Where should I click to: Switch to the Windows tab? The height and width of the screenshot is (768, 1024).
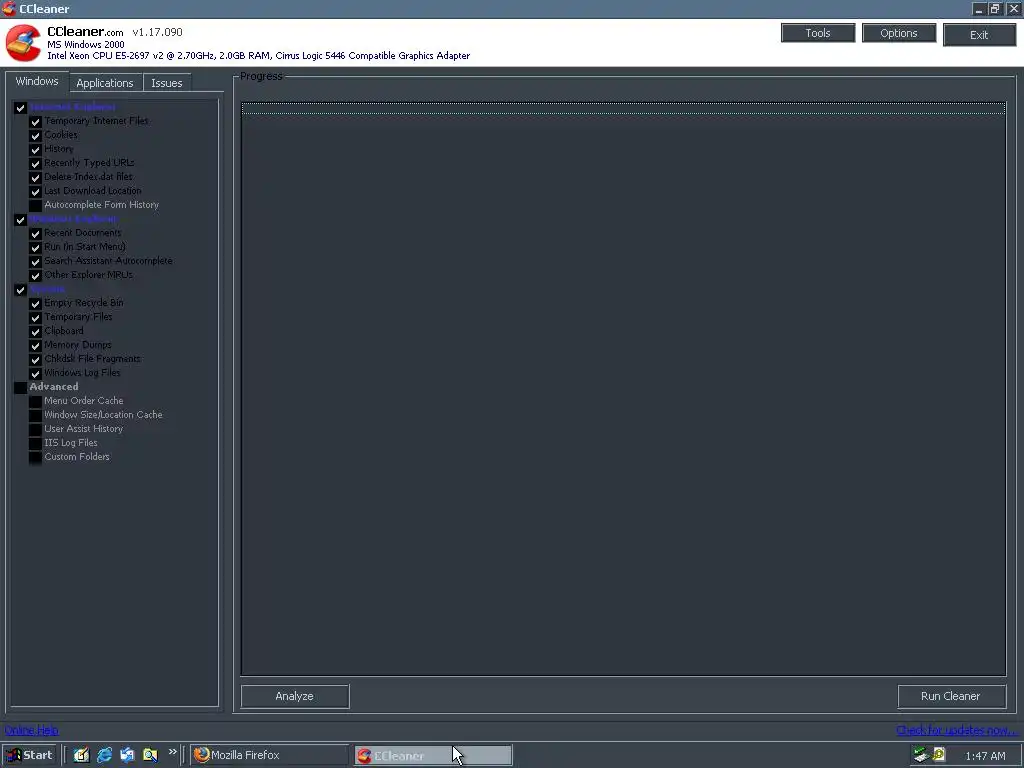click(x=37, y=82)
